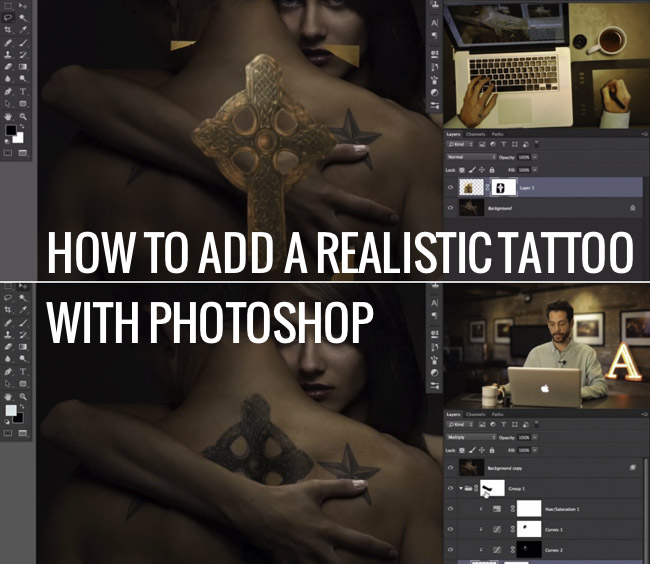Select the Gradient tool in the upper toolbar
The width and height of the screenshot is (650, 564).
tap(23, 66)
